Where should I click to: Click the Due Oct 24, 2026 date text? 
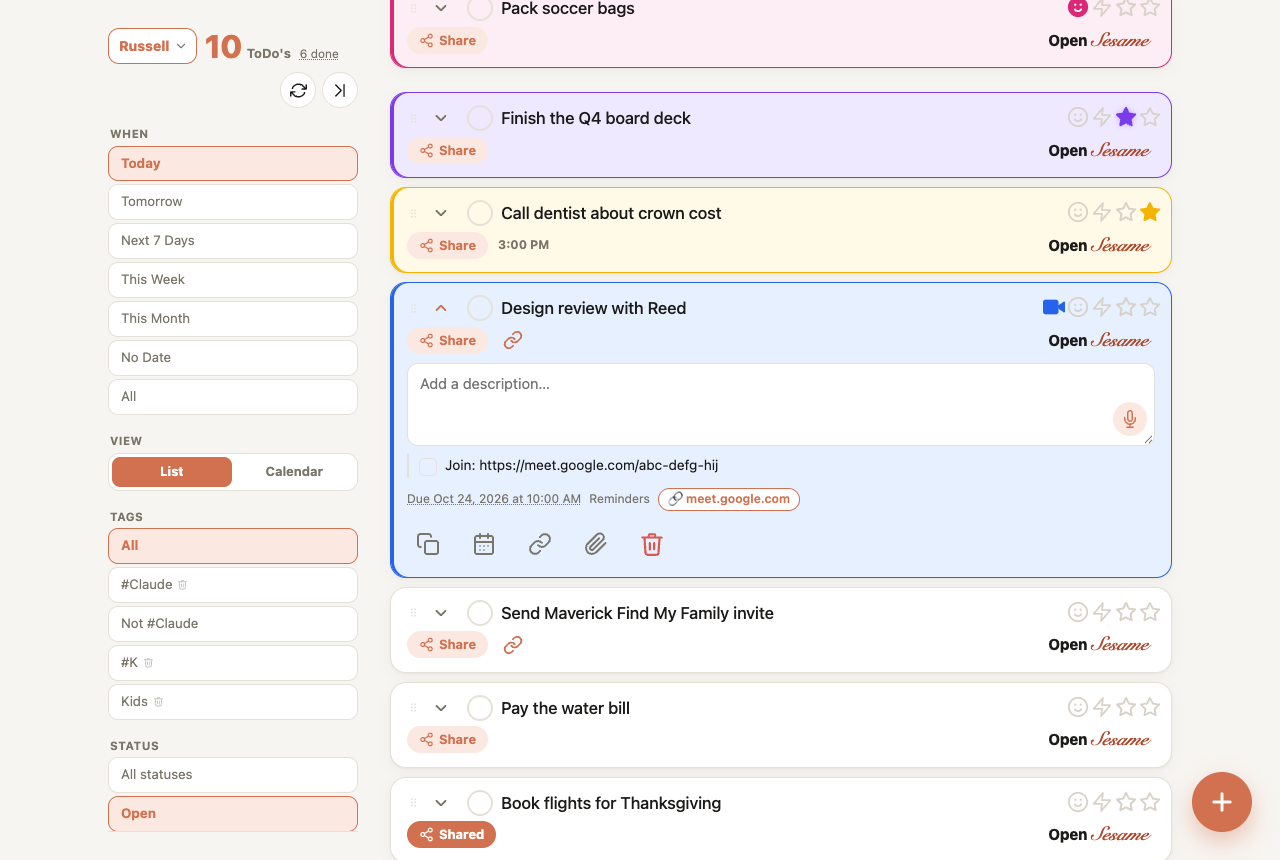pos(494,499)
